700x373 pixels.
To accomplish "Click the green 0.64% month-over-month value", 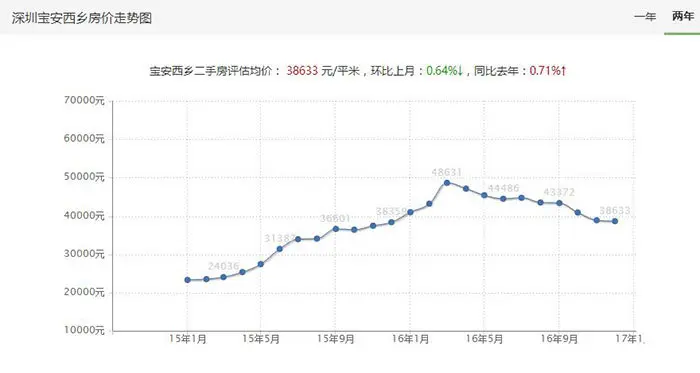I will pyautogui.click(x=445, y=70).
